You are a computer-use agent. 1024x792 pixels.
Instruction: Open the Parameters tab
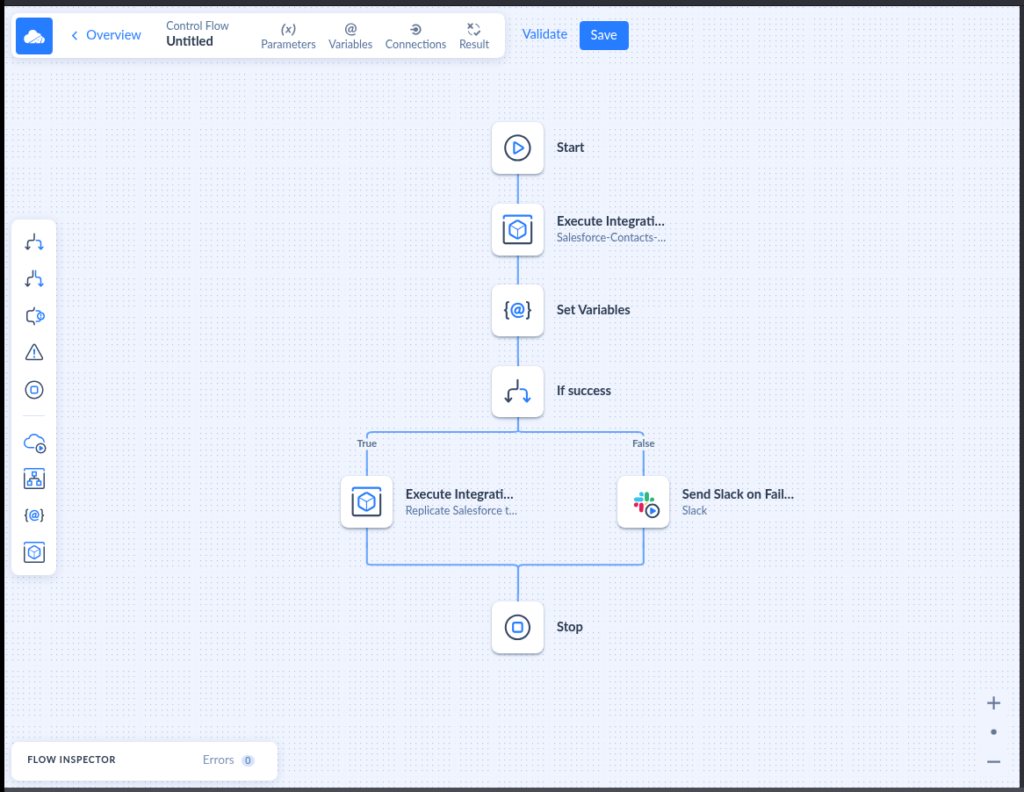click(x=288, y=37)
